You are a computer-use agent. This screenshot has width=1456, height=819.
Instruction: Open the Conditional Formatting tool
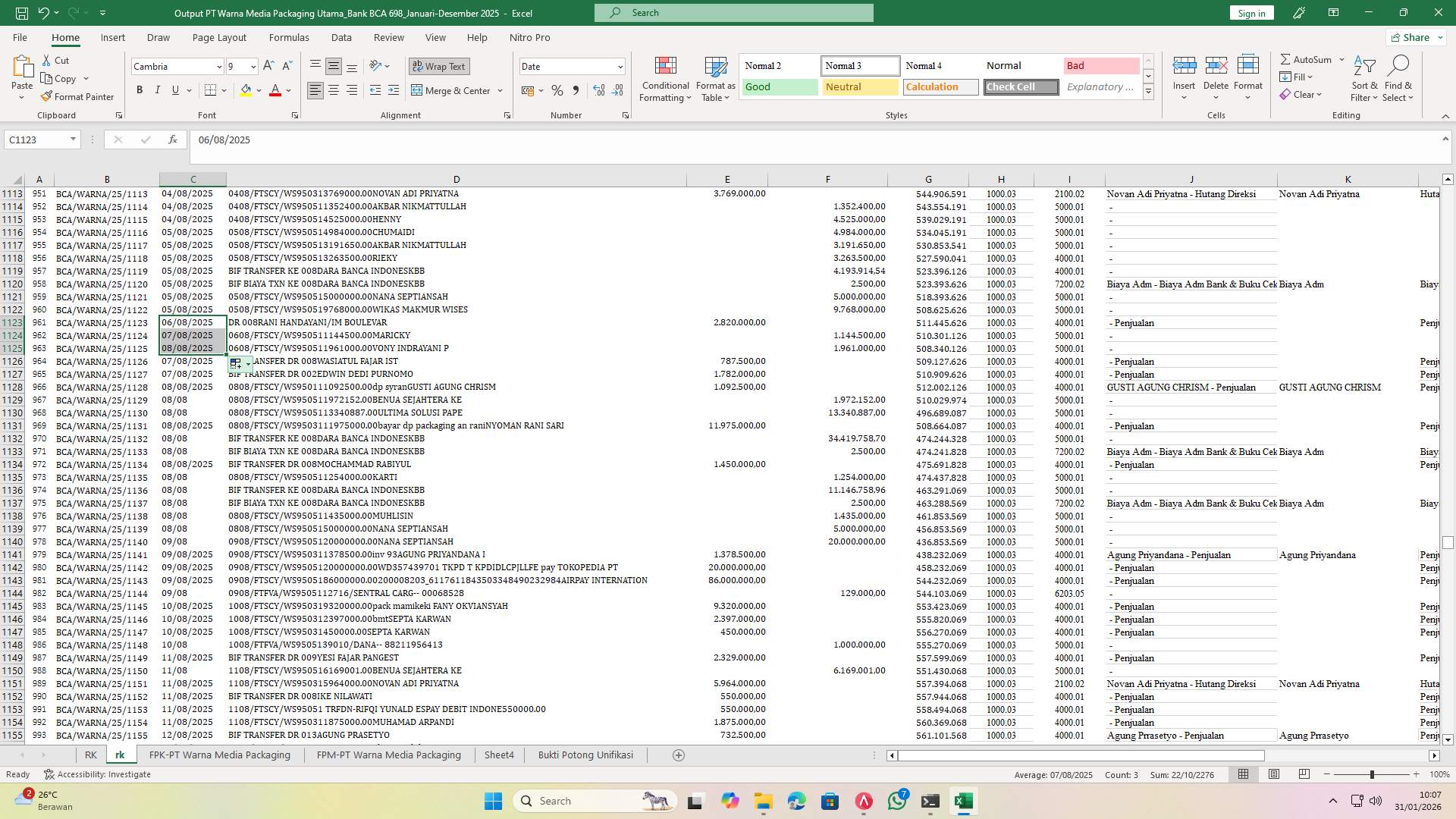click(x=665, y=79)
